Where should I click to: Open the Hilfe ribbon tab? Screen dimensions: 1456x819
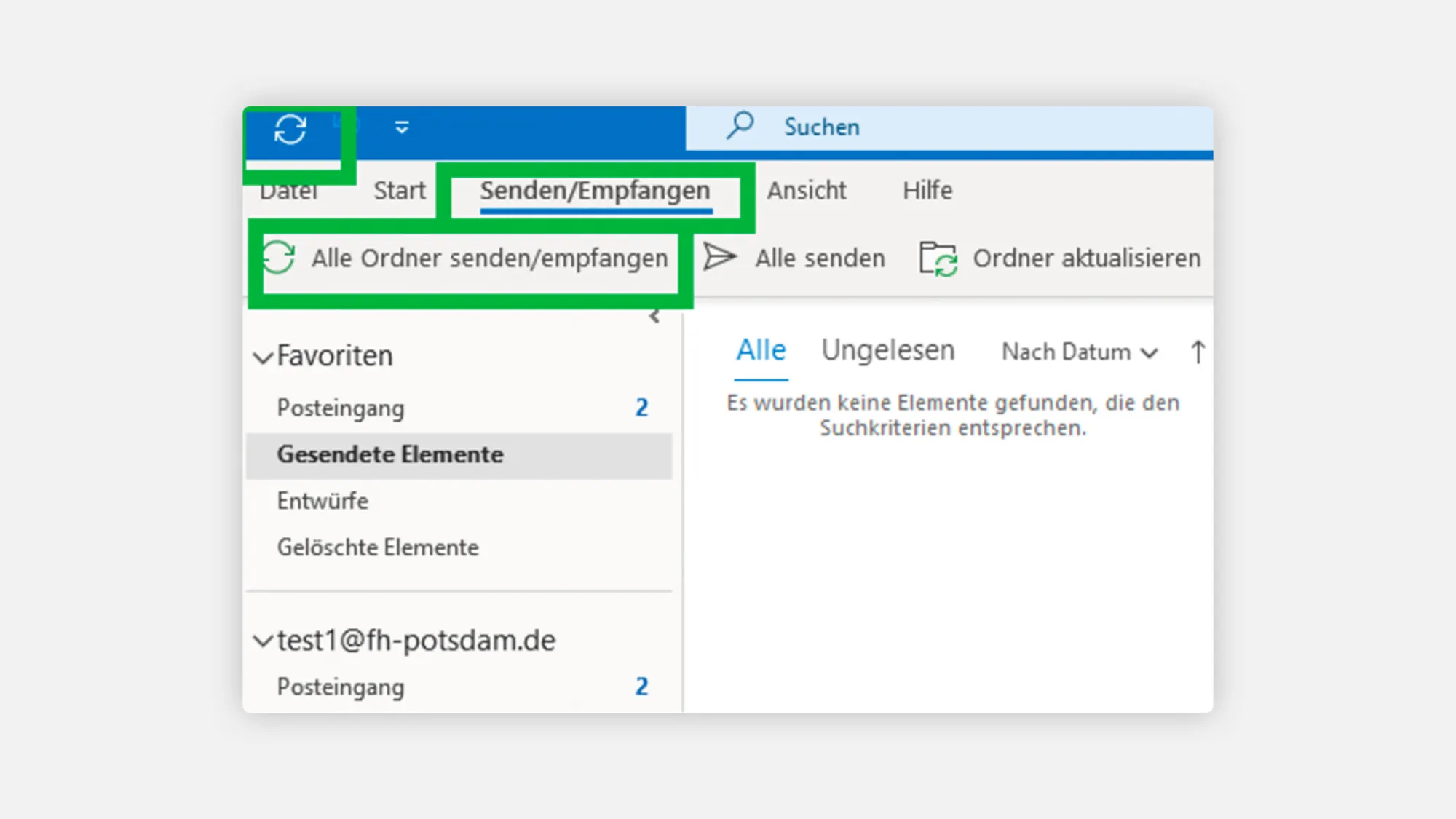tap(927, 191)
